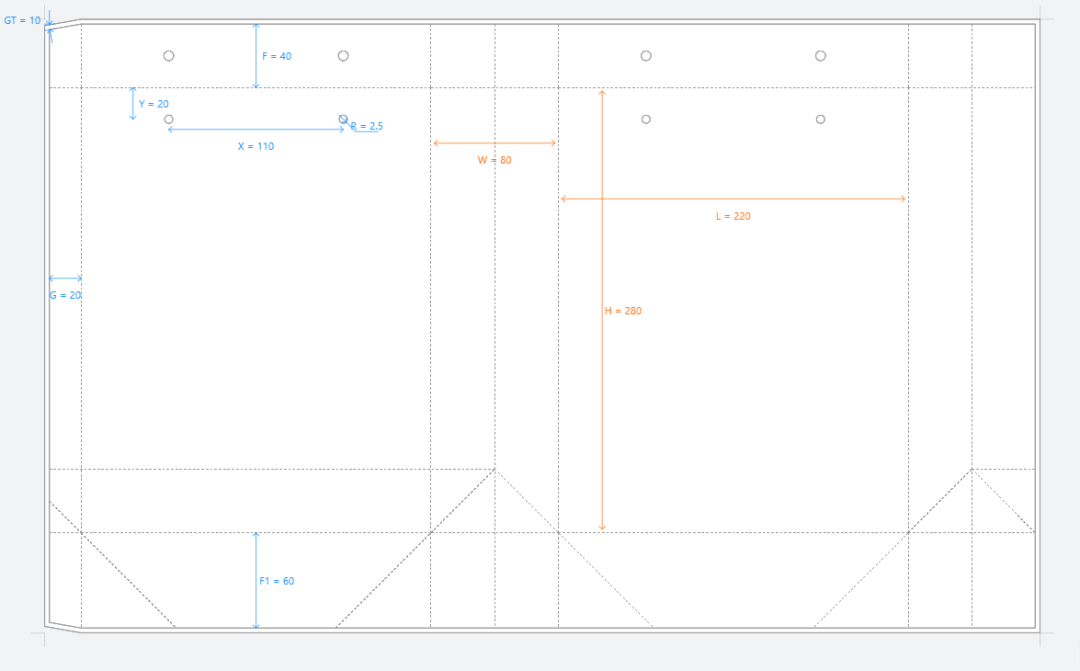Viewport: 1080px width, 671px height.
Task: Click the "G = 20" glue flap label
Action: coord(65,295)
